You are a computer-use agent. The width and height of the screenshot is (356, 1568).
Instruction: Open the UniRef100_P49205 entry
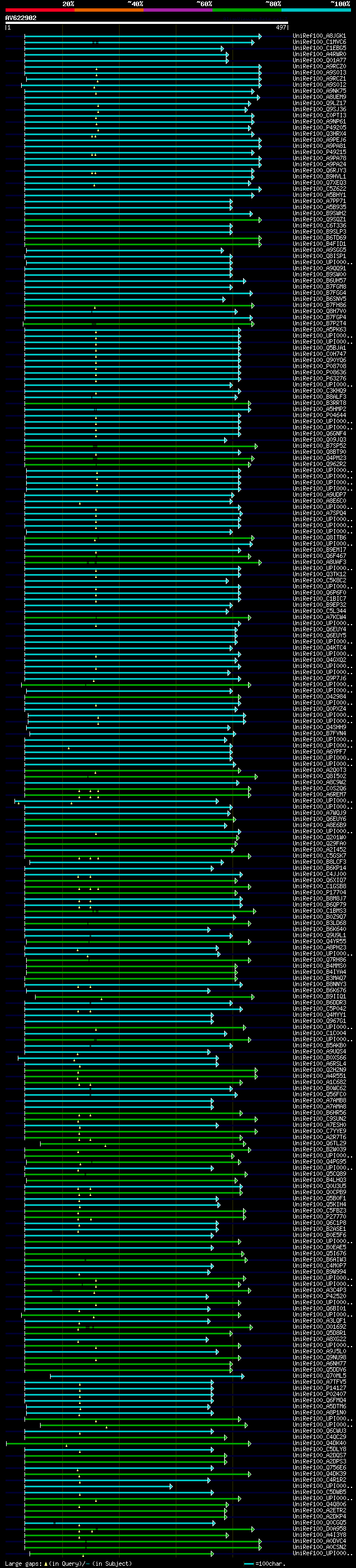tap(319, 128)
